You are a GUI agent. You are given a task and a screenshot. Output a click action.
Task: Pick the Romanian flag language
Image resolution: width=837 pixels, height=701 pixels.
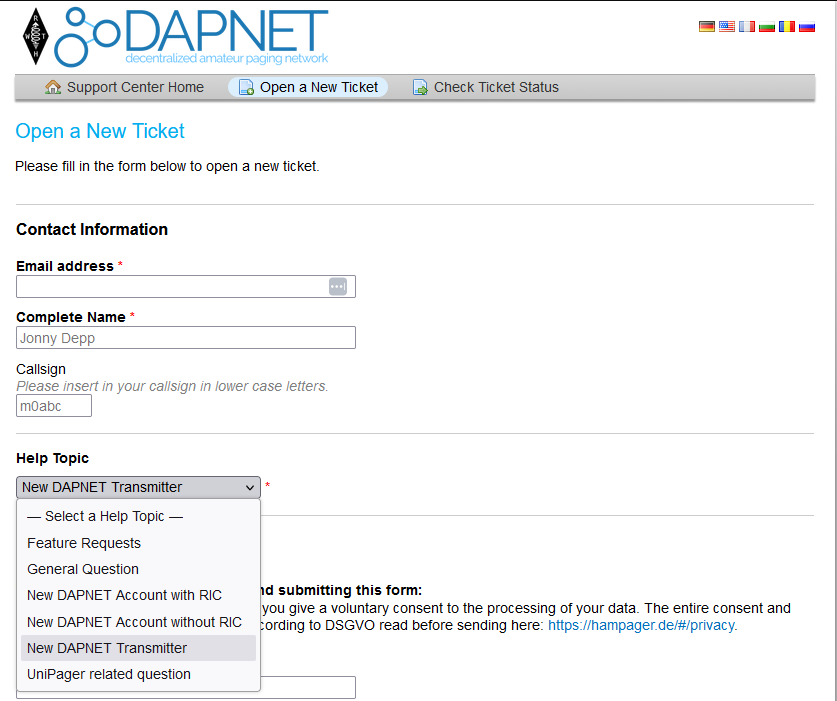click(x=787, y=27)
